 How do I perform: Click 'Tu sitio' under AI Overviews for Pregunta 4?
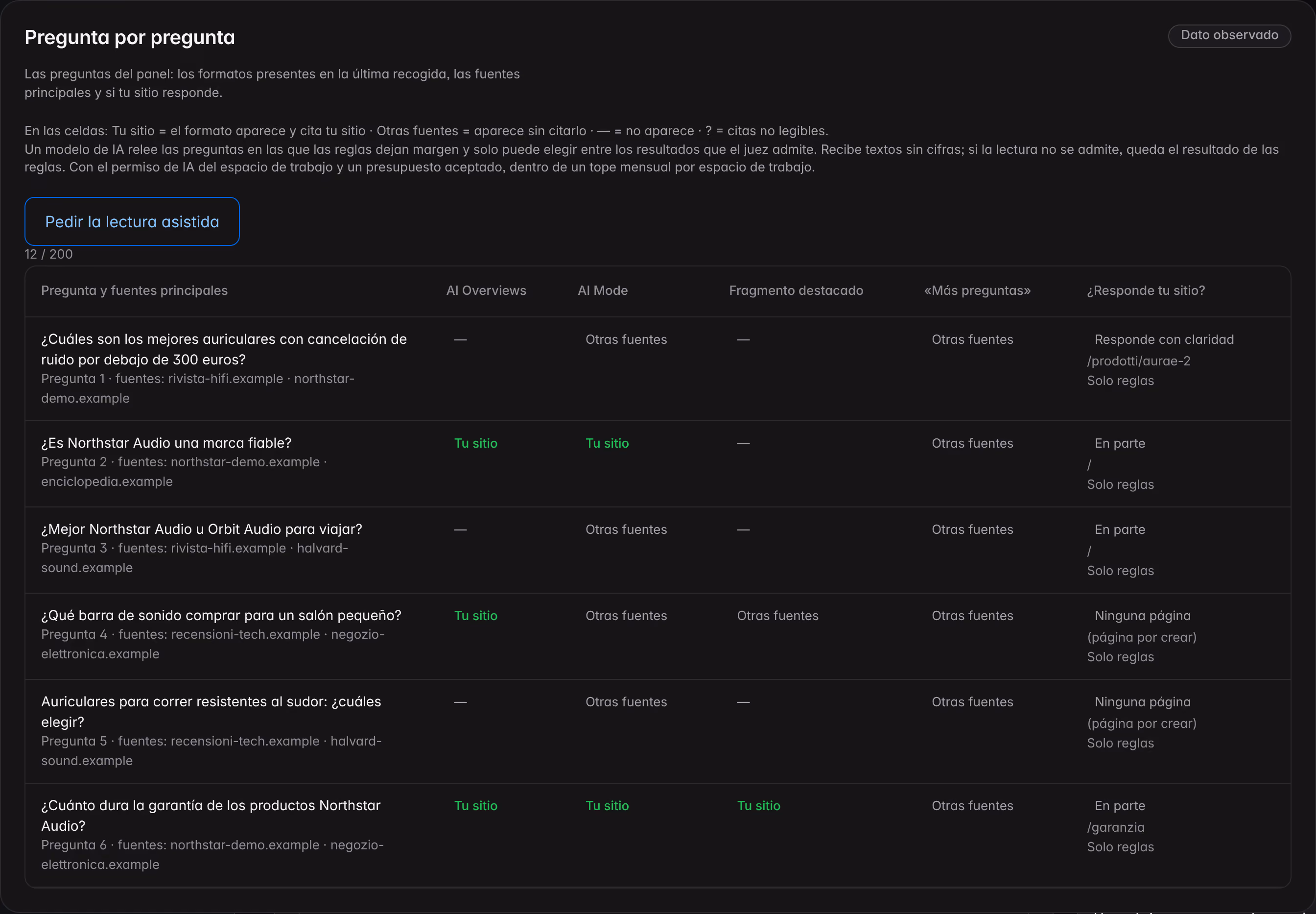point(476,616)
